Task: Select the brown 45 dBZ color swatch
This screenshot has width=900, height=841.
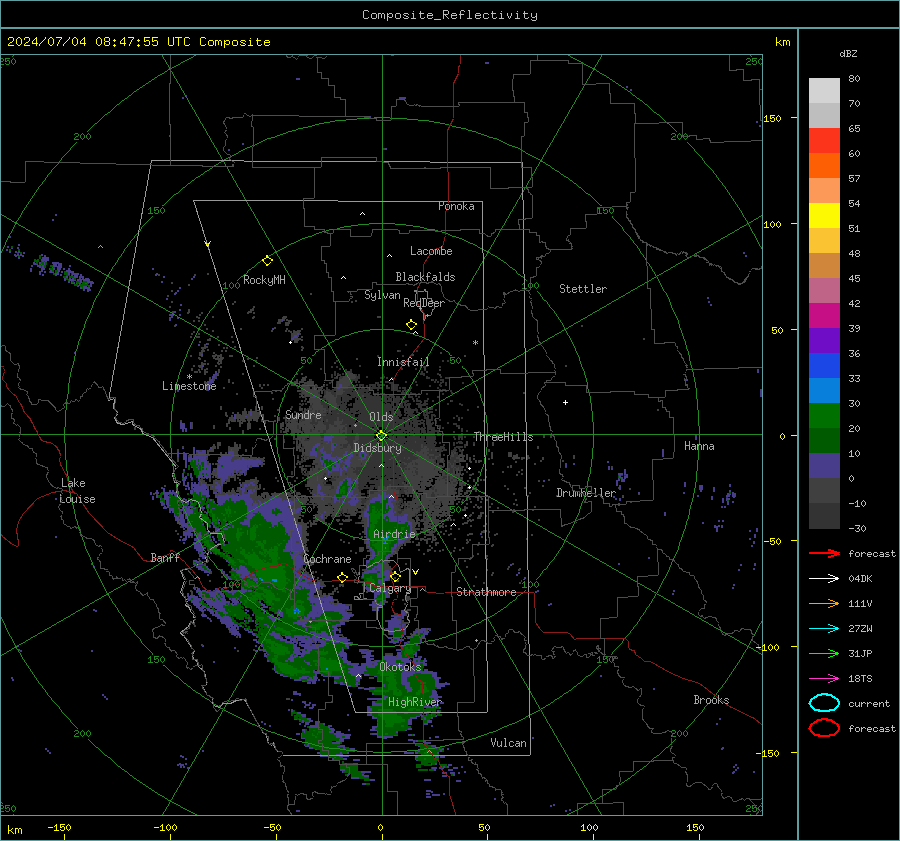Action: 824,266
